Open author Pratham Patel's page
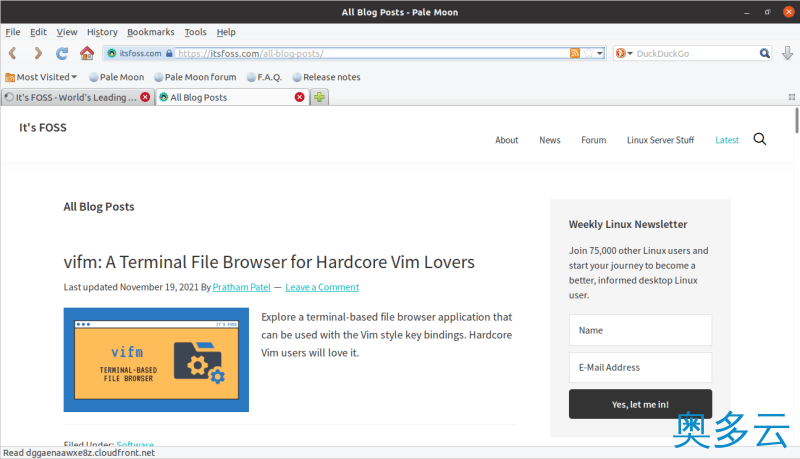This screenshot has height=459, width=800. (241, 287)
